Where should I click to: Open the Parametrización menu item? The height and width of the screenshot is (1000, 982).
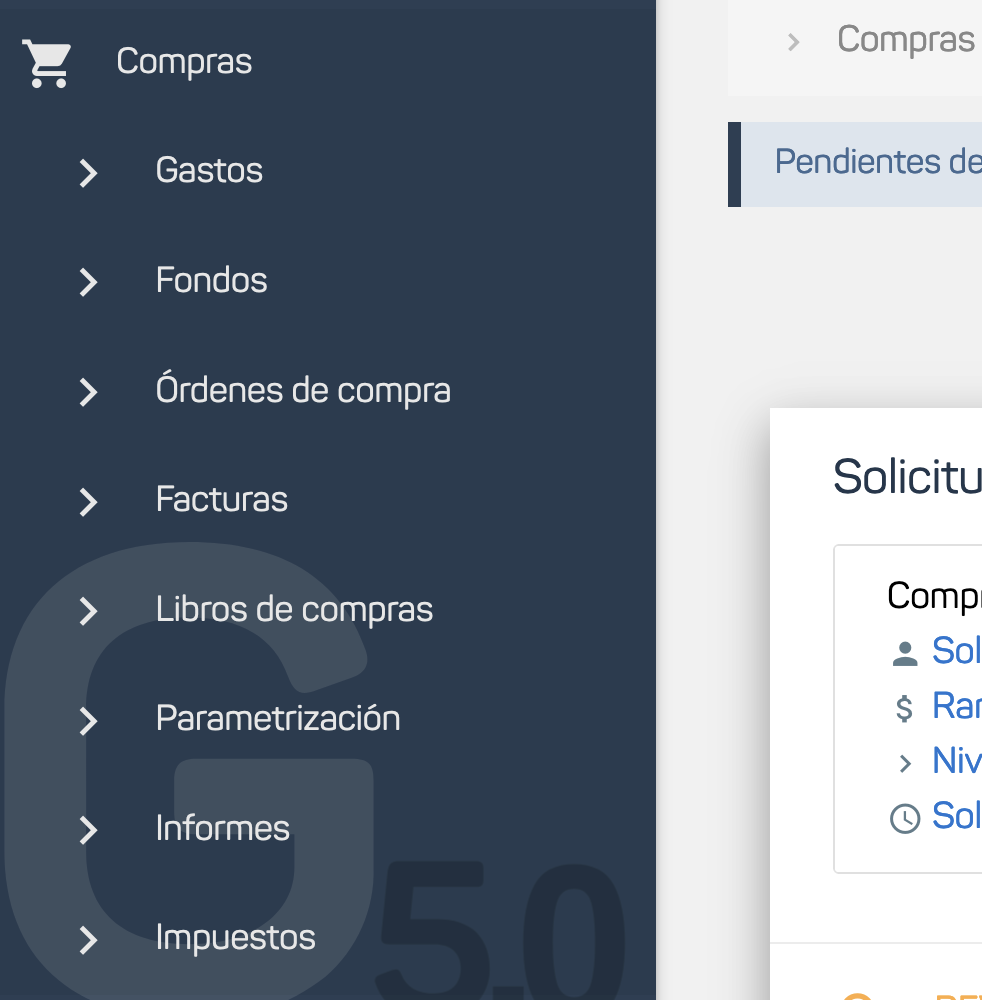(x=278, y=718)
